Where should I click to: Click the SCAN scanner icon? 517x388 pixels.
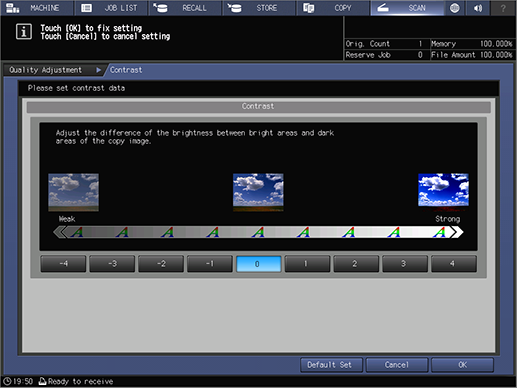tap(383, 8)
